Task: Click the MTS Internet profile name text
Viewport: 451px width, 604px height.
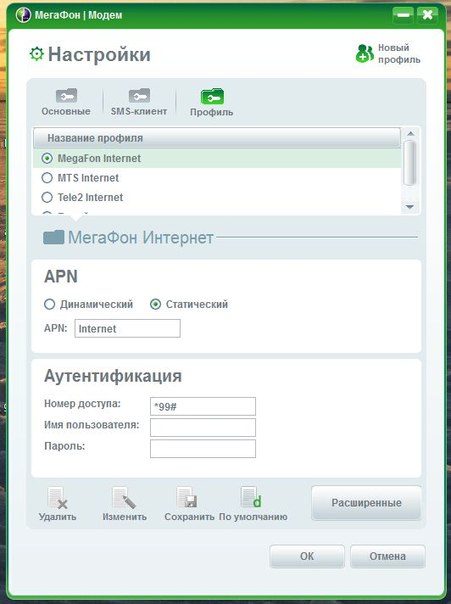Action: pos(88,178)
